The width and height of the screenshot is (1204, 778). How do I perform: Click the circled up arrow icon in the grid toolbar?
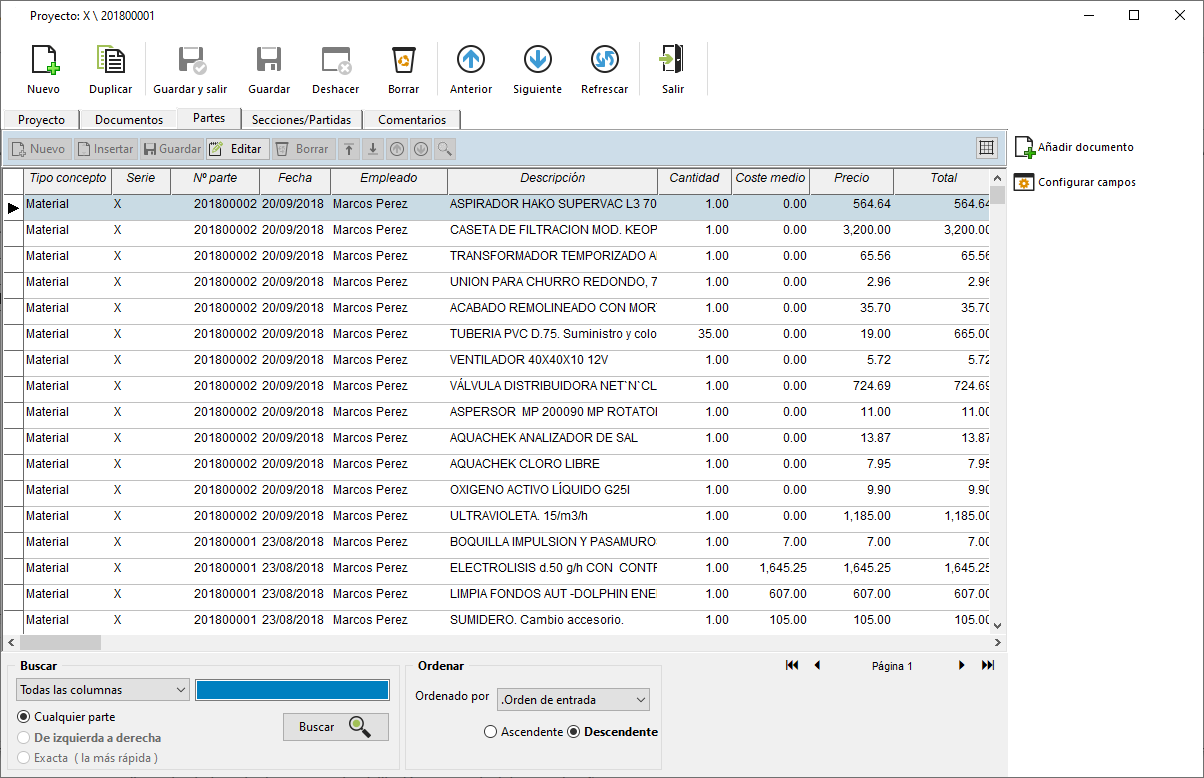(397, 149)
